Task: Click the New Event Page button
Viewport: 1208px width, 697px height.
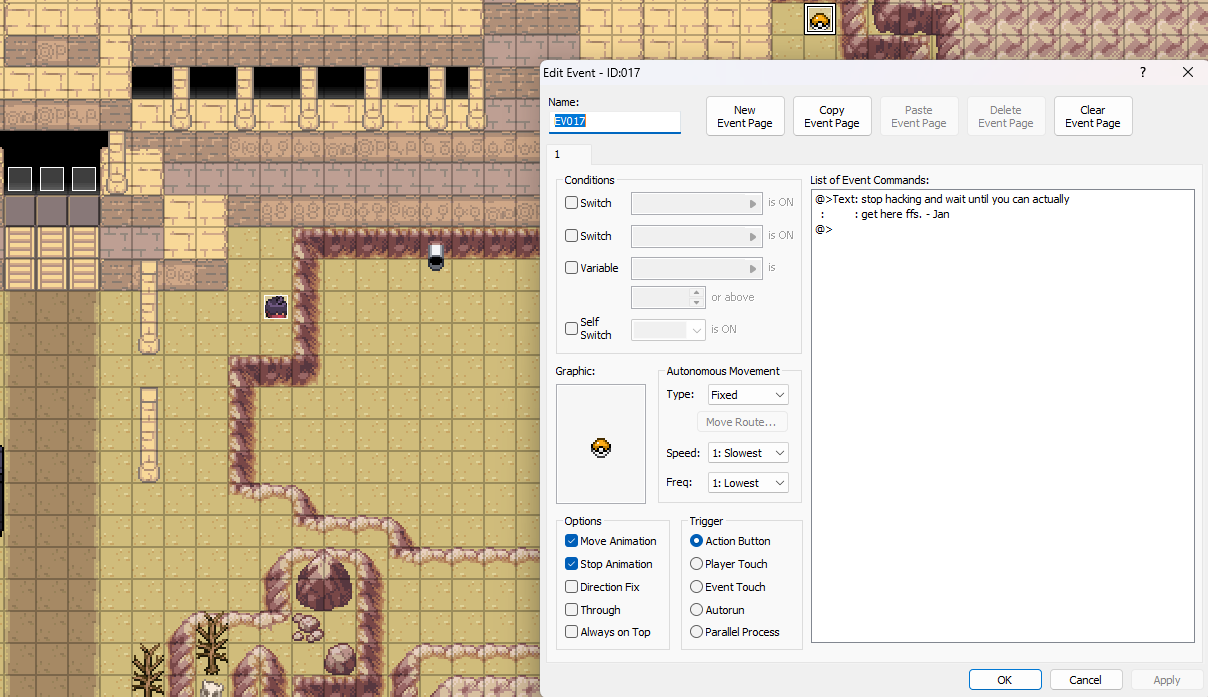Action: (745, 117)
